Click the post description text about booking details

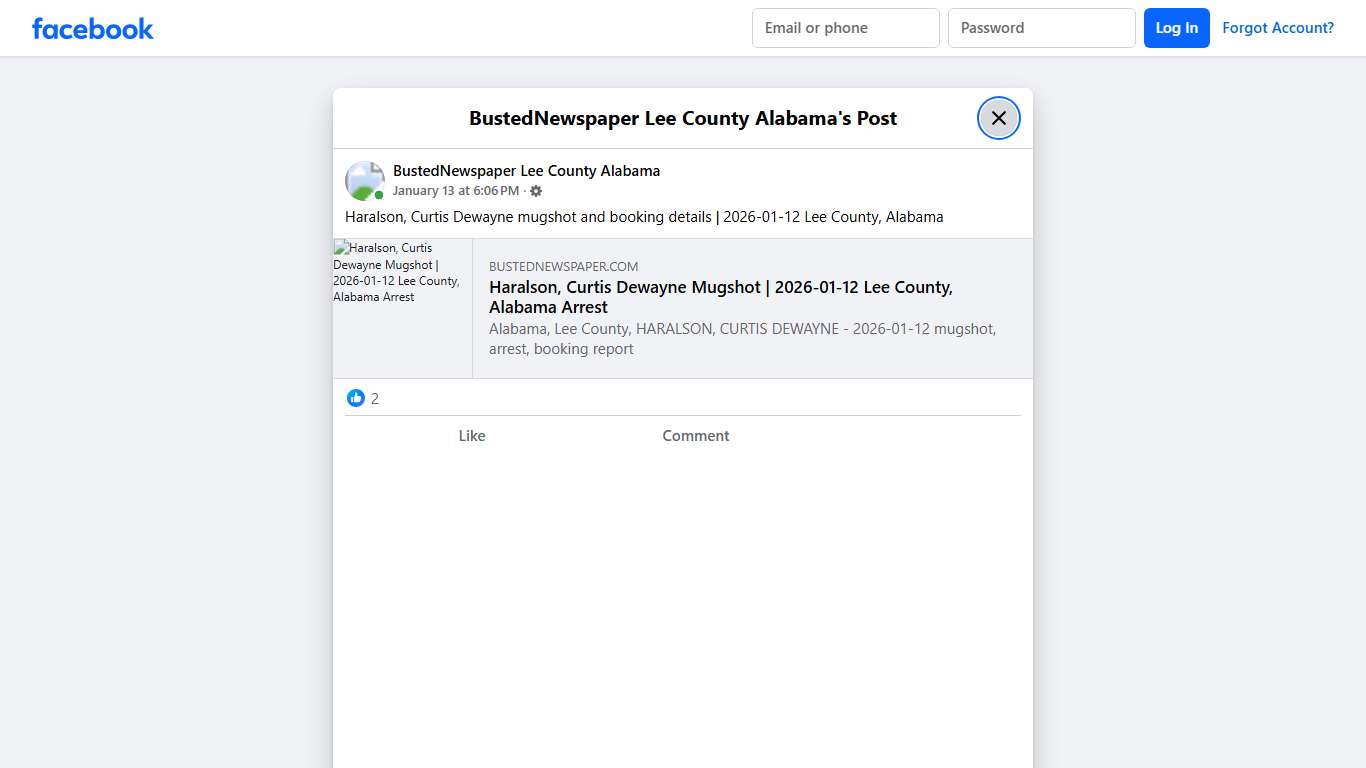coord(644,216)
